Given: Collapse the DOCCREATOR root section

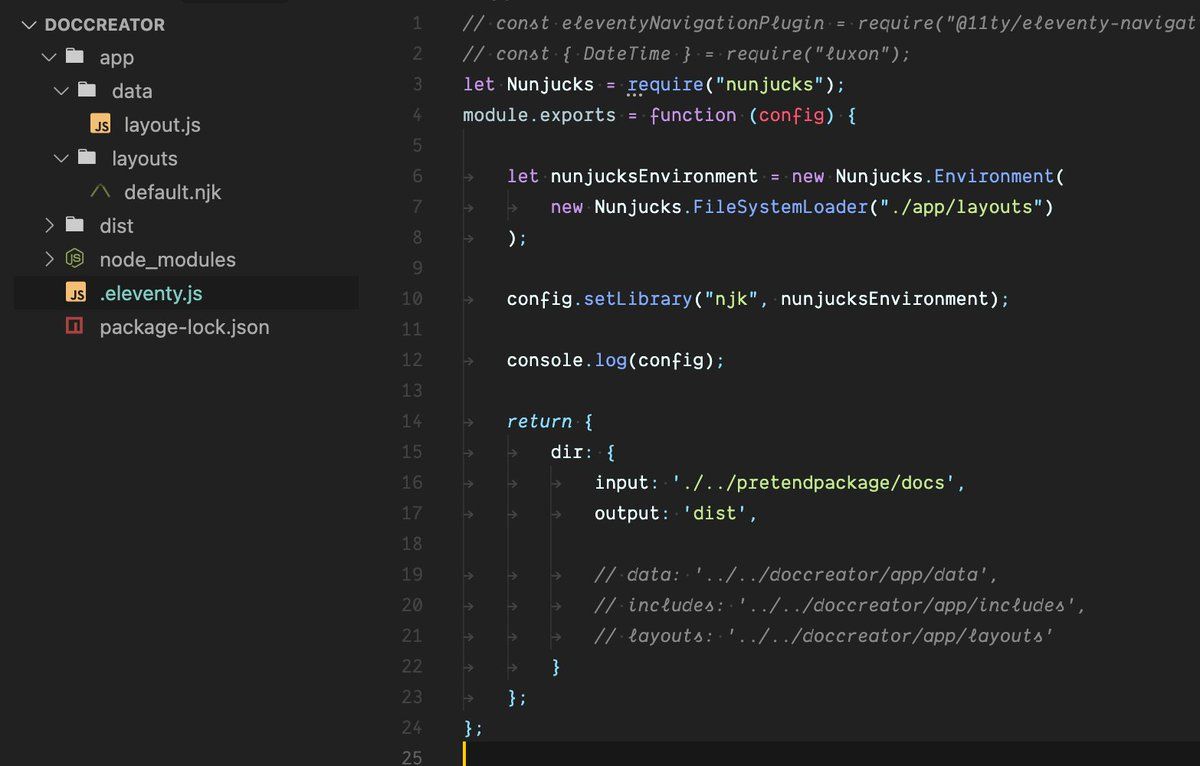Looking at the screenshot, I should (28, 24).
